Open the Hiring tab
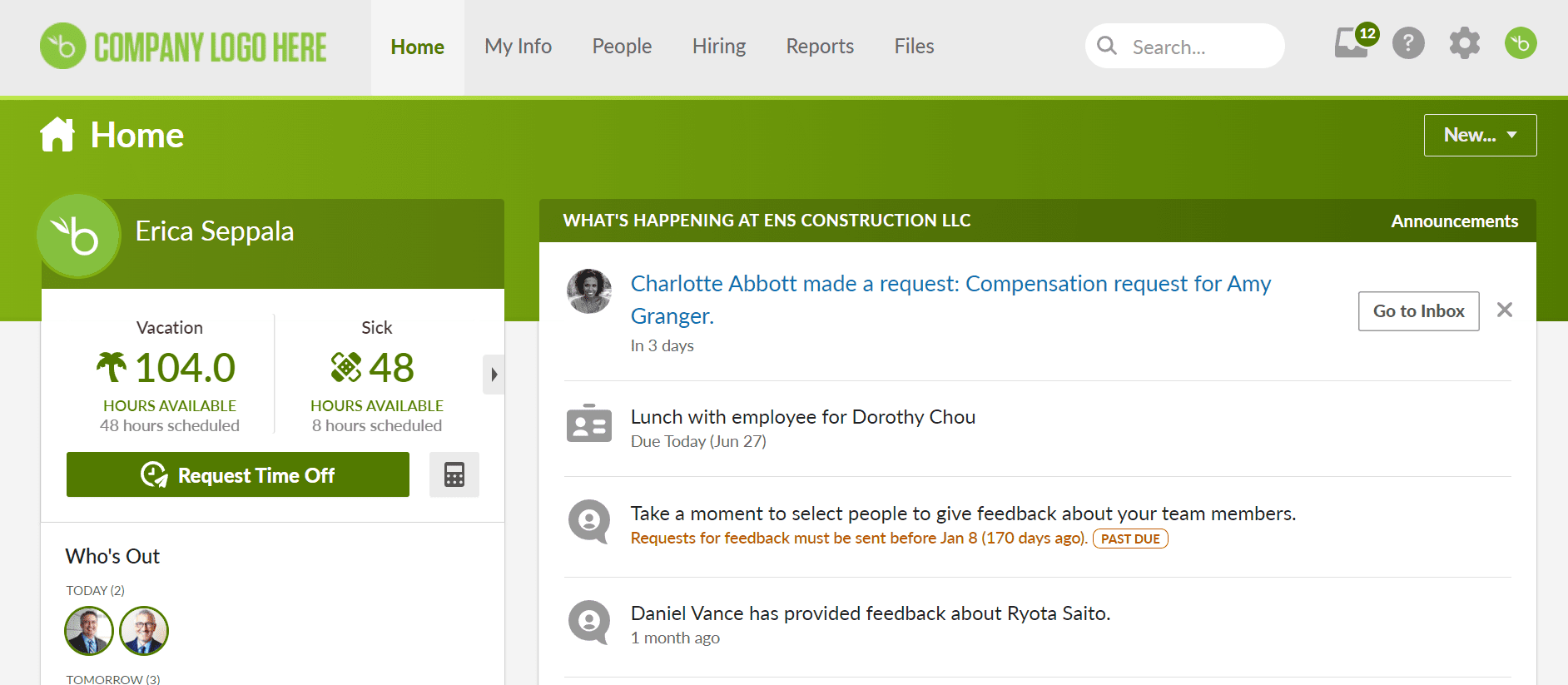This screenshot has height=685, width=1568. [x=718, y=47]
